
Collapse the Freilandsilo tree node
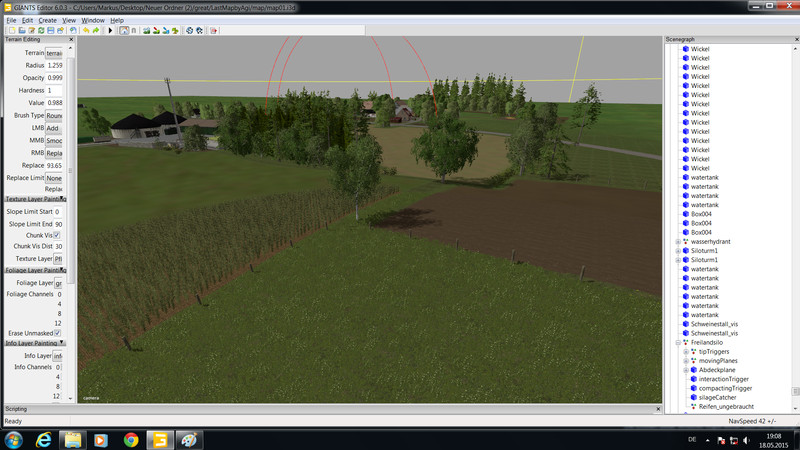point(677,343)
